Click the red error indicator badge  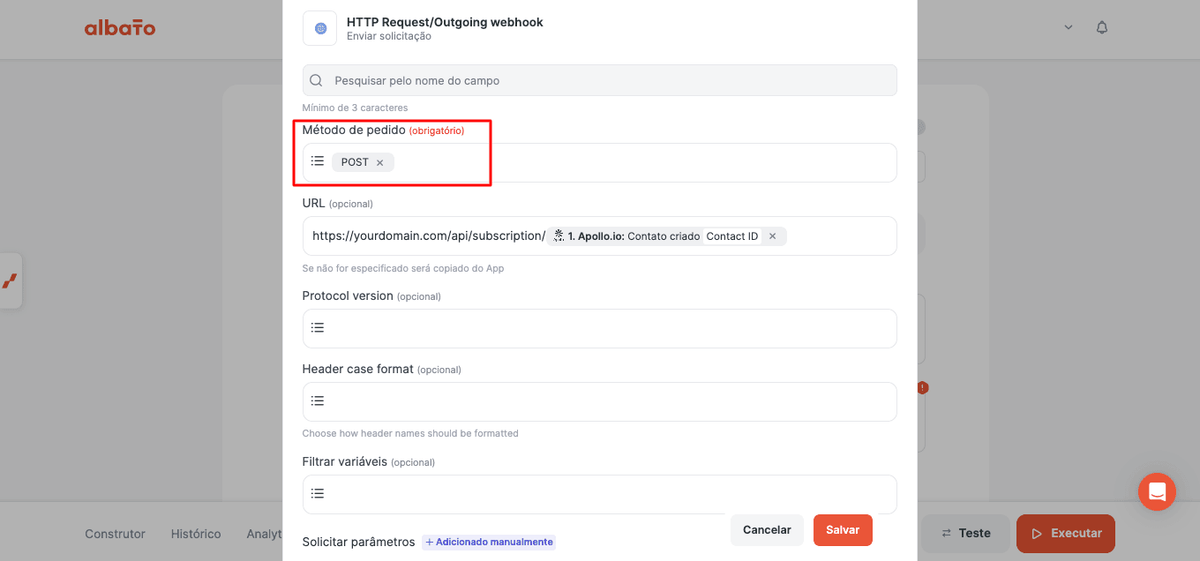tap(923, 388)
